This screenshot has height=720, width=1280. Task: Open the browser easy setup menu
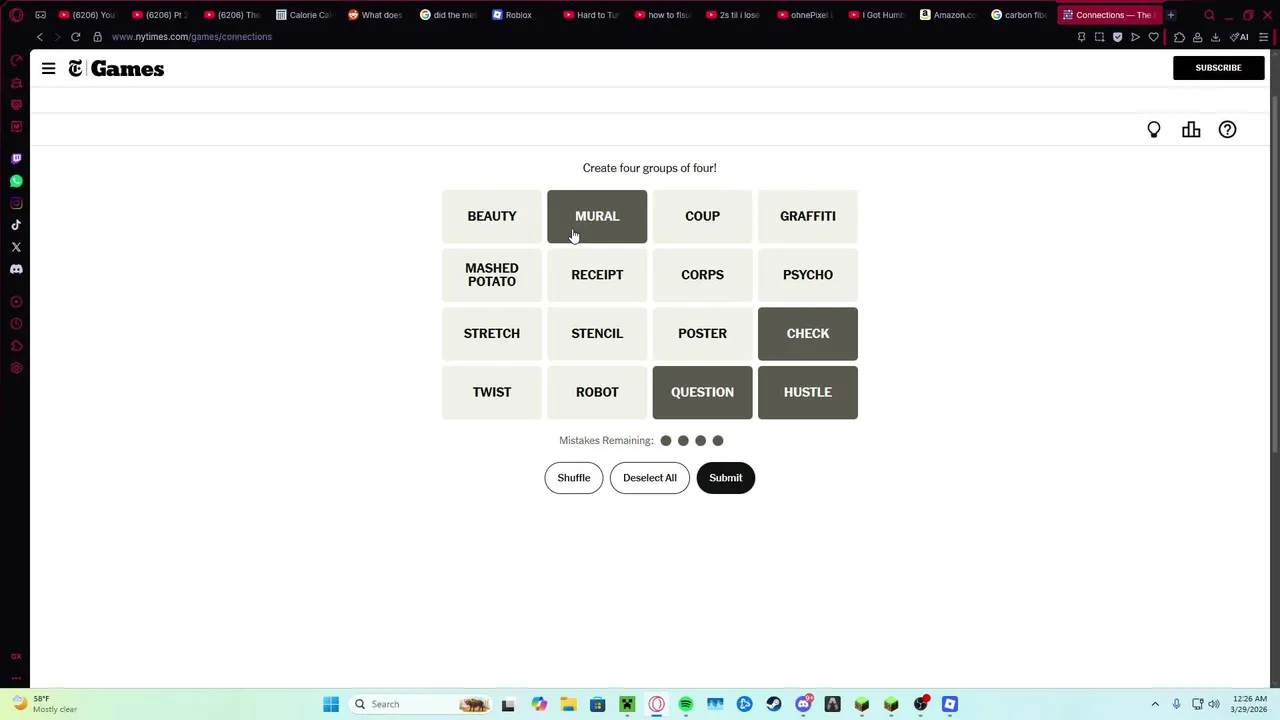pyautogui.click(x=1264, y=37)
